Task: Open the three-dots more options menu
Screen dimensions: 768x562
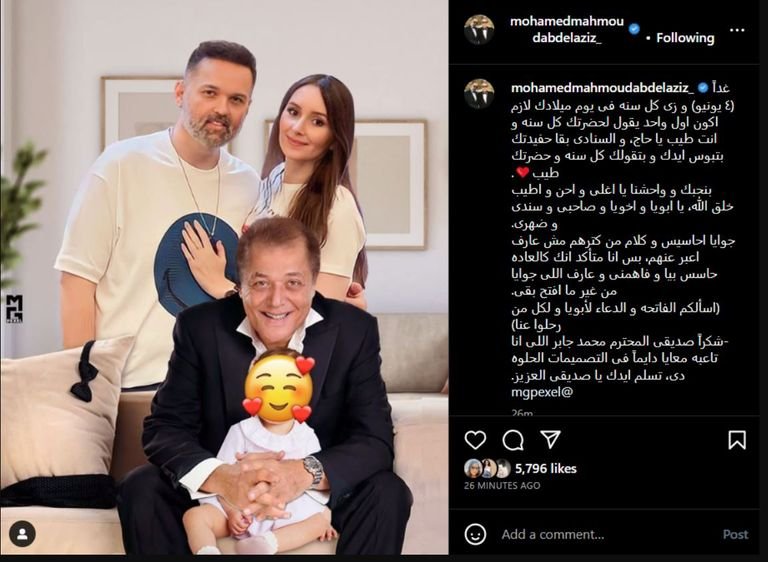Action: pyautogui.click(x=737, y=30)
